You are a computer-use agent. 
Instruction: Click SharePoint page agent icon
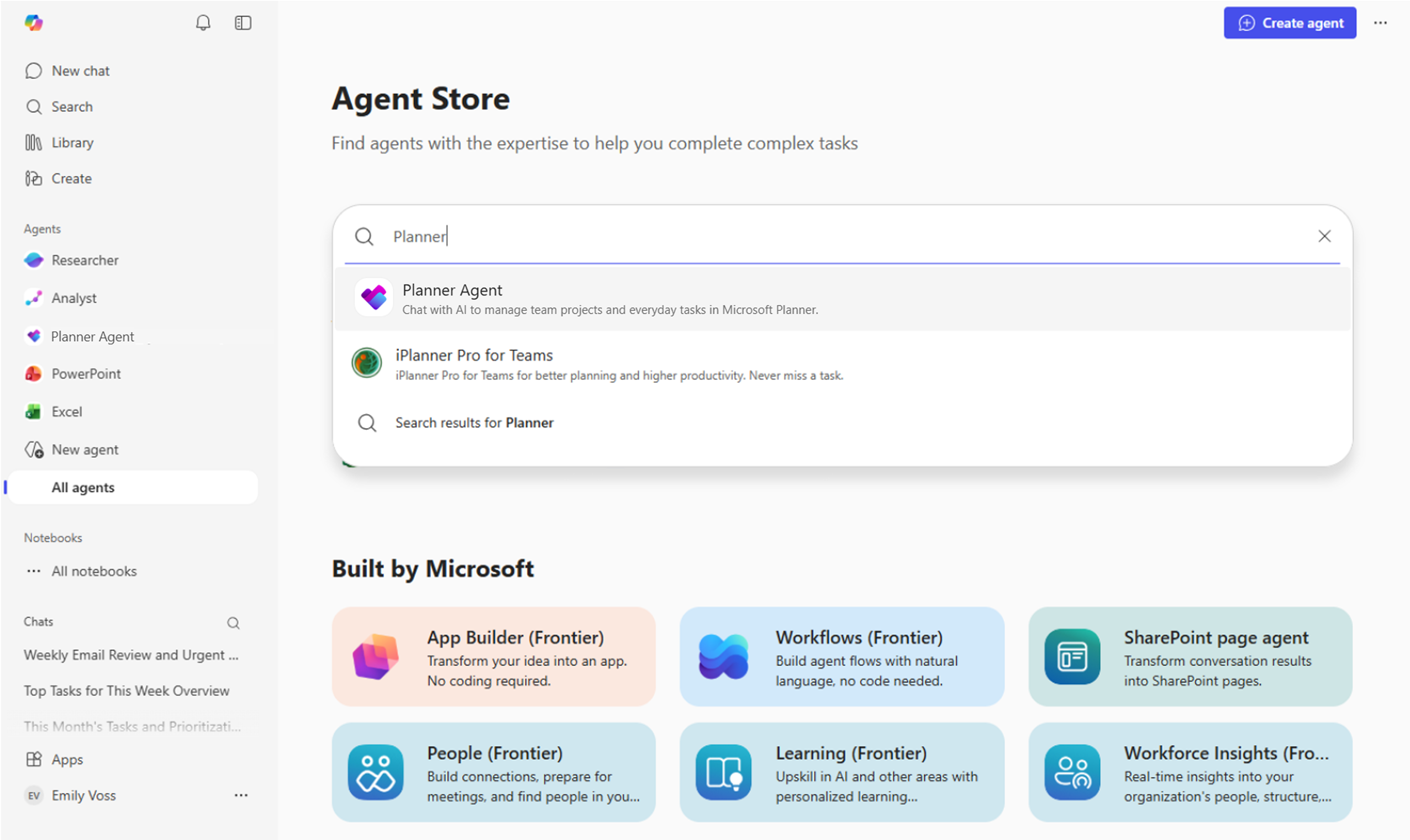click(1072, 657)
